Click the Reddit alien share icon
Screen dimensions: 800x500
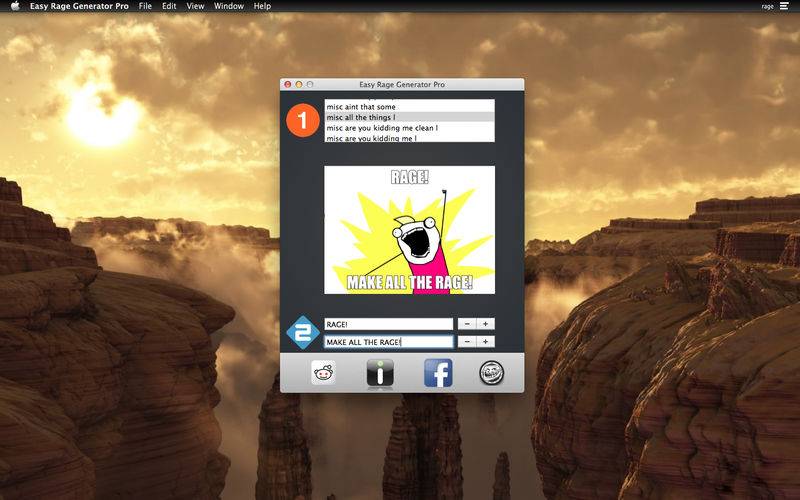pos(323,372)
